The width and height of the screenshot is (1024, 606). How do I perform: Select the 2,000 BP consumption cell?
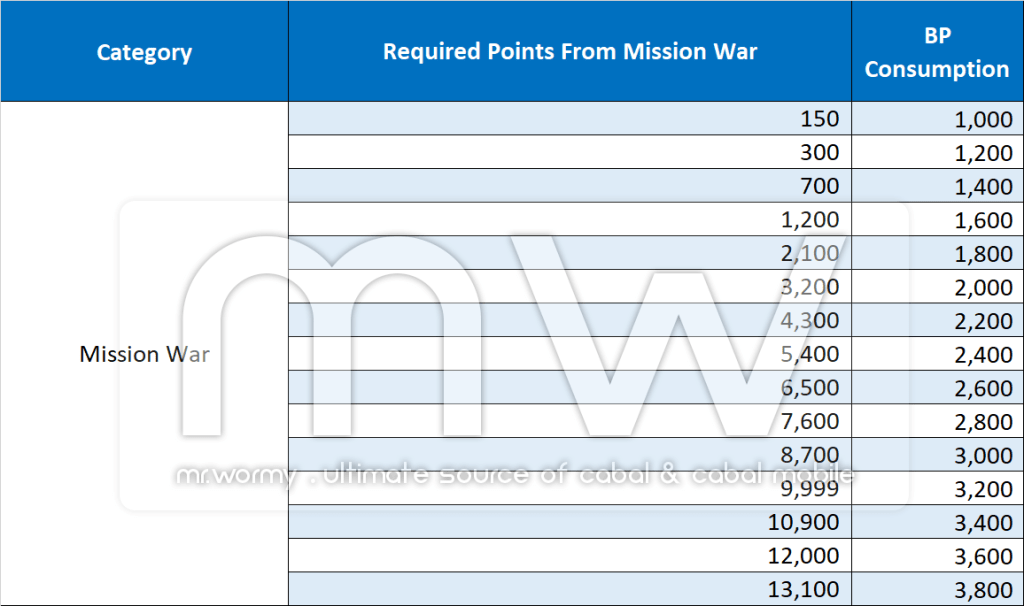[937, 287]
